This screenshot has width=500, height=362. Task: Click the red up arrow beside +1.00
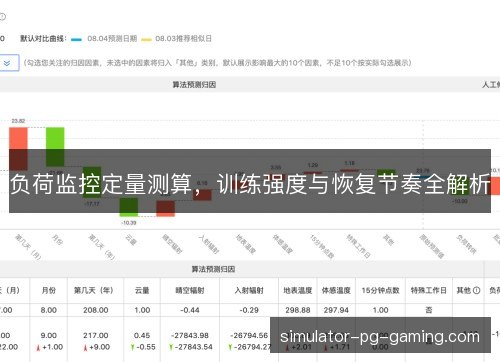(38, 348)
